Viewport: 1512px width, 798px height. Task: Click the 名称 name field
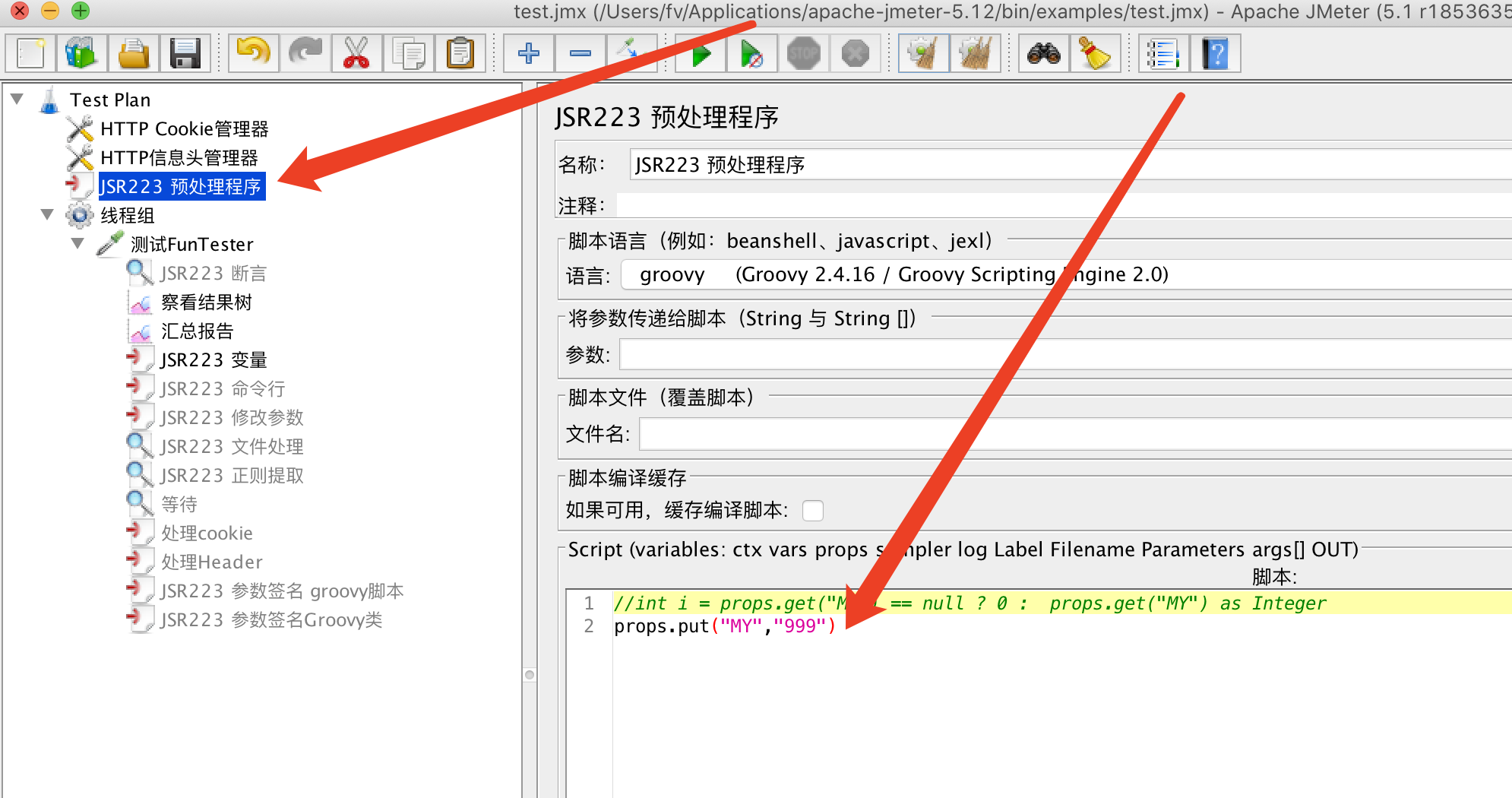tap(1071, 165)
